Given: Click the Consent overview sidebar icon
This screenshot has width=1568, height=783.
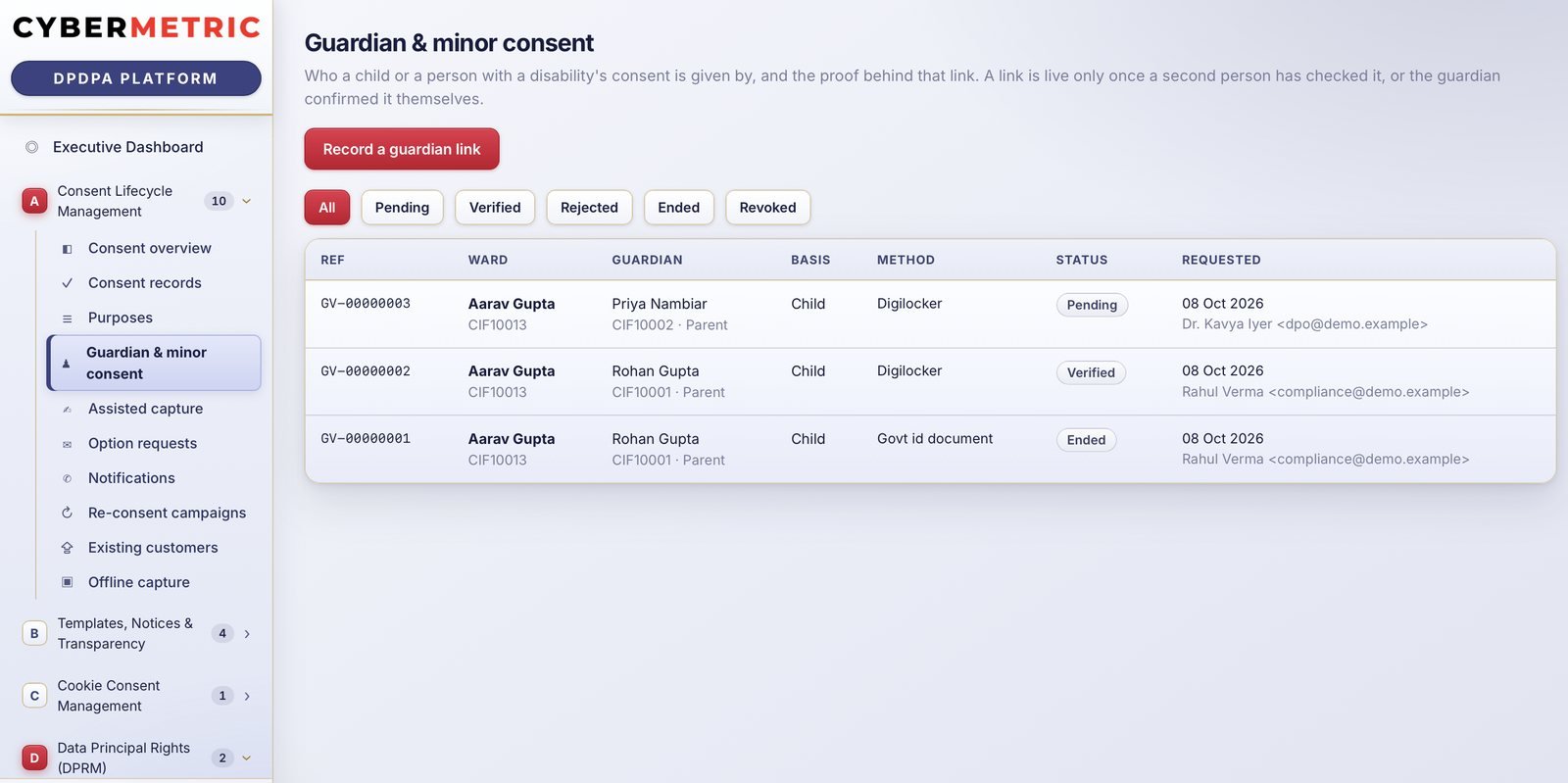Looking at the screenshot, I should click(68, 249).
